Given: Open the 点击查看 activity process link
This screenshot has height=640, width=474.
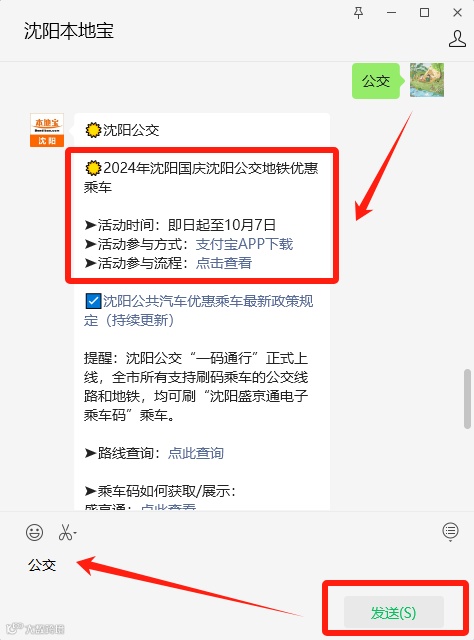Looking at the screenshot, I should click(224, 263).
